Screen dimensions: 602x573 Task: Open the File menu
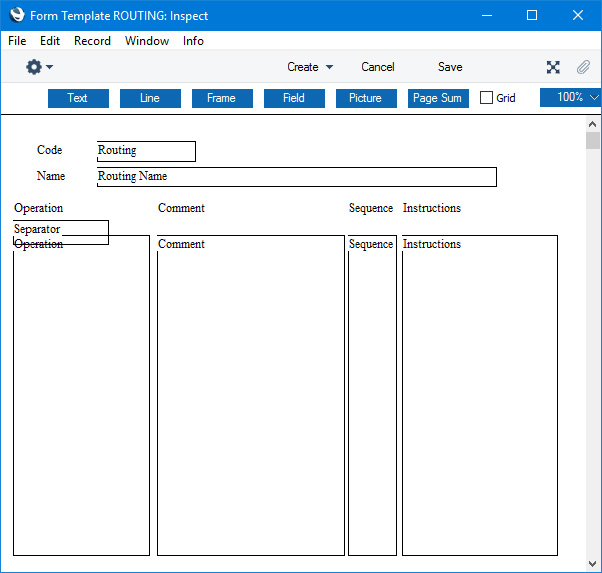[17, 41]
